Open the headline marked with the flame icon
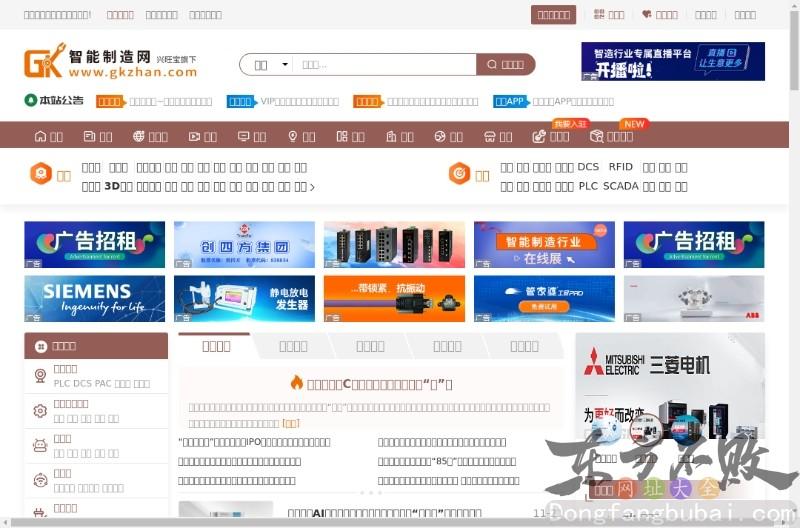The image size is (800, 528). [379, 384]
